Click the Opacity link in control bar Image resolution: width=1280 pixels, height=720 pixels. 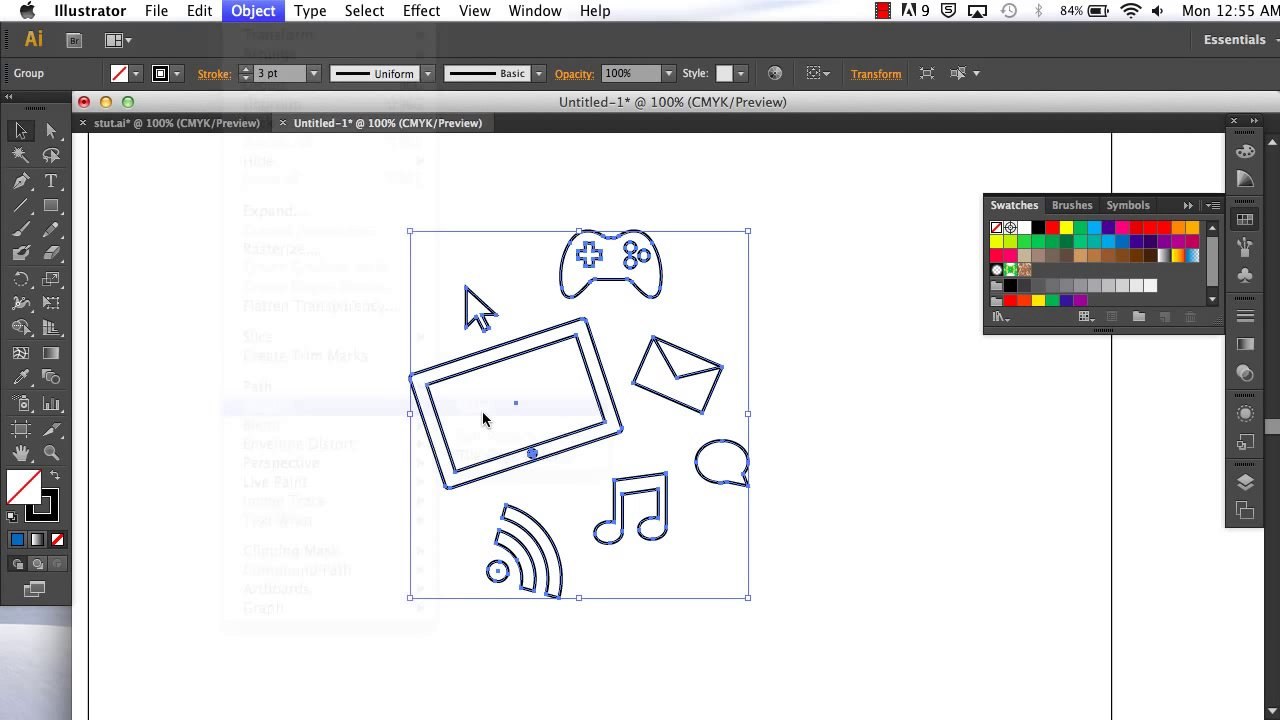(x=574, y=73)
